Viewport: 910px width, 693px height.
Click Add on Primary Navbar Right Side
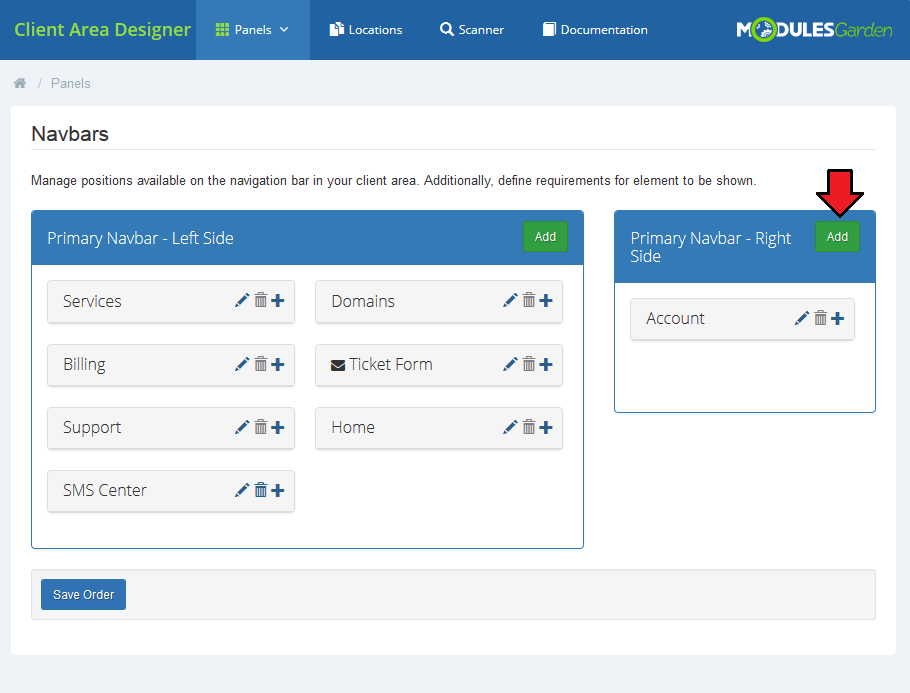click(837, 237)
